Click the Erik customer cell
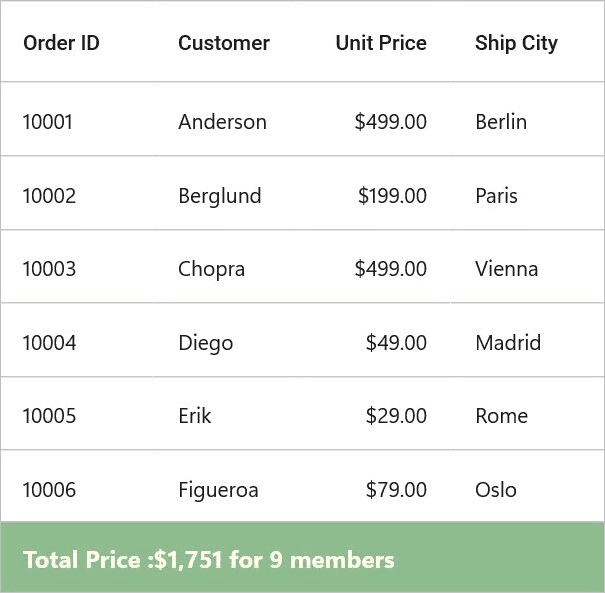The height and width of the screenshot is (593, 605). coord(230,413)
